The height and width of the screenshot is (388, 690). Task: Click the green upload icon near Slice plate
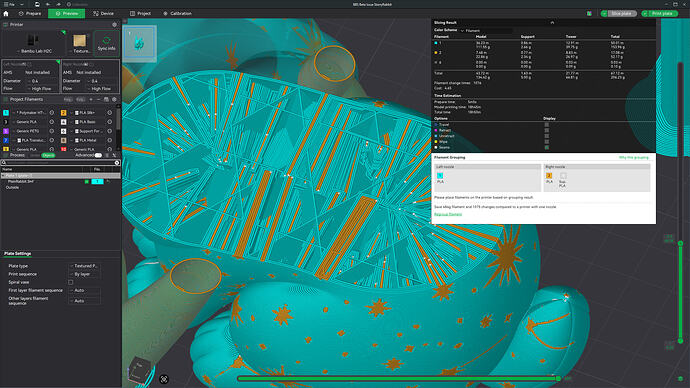(x=589, y=14)
